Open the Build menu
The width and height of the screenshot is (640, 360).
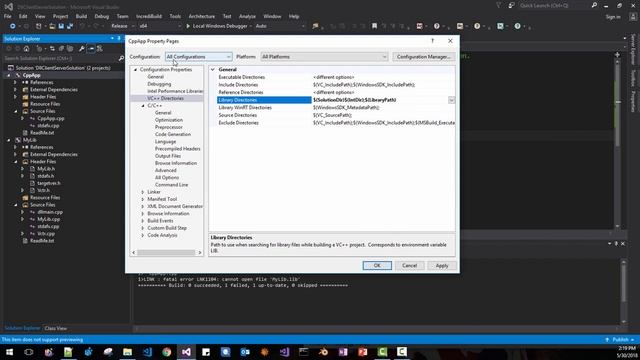81,16
